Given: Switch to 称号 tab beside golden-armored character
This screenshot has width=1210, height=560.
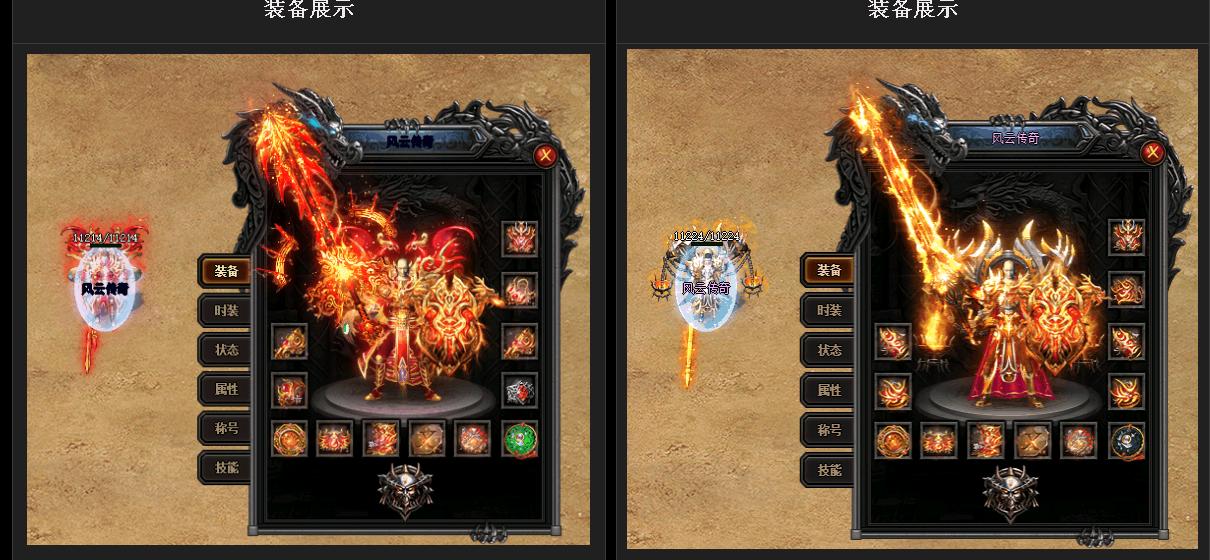Looking at the screenshot, I should tap(828, 430).
